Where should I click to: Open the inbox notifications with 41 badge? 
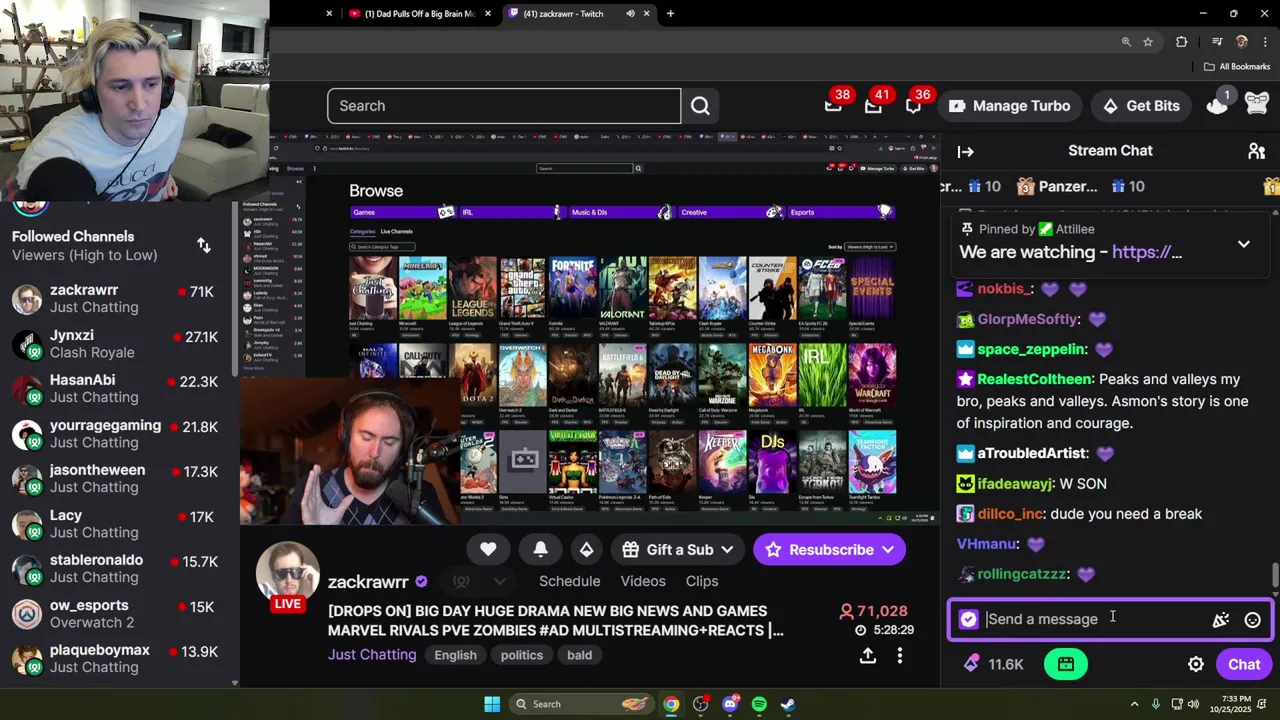point(873,106)
